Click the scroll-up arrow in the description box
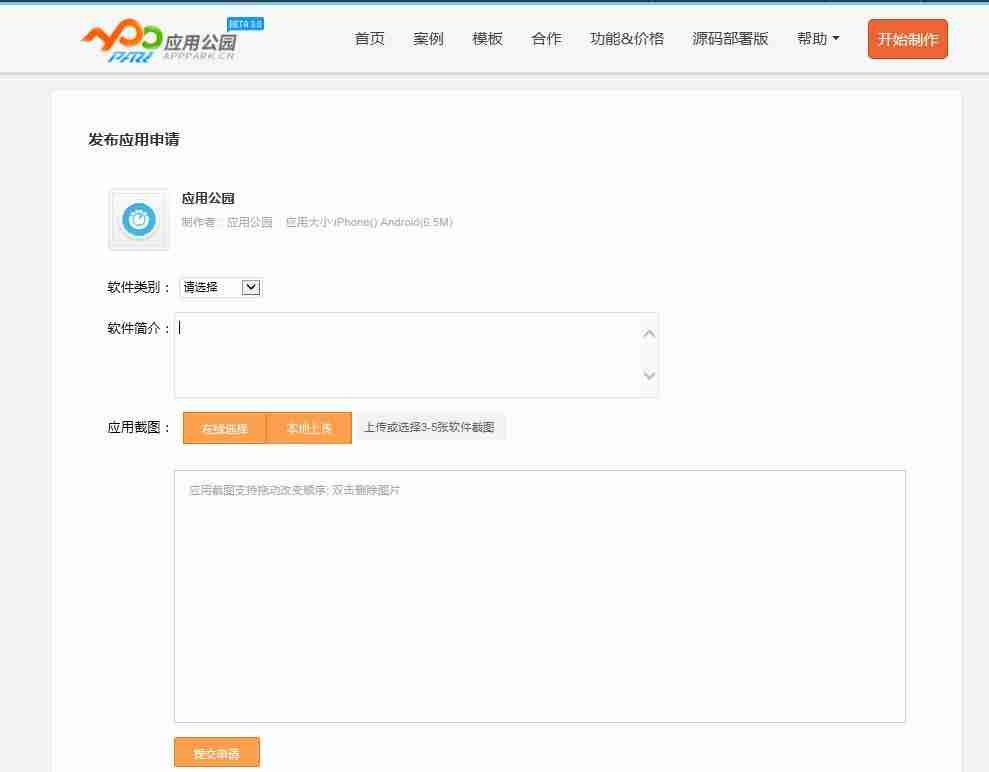 648,333
